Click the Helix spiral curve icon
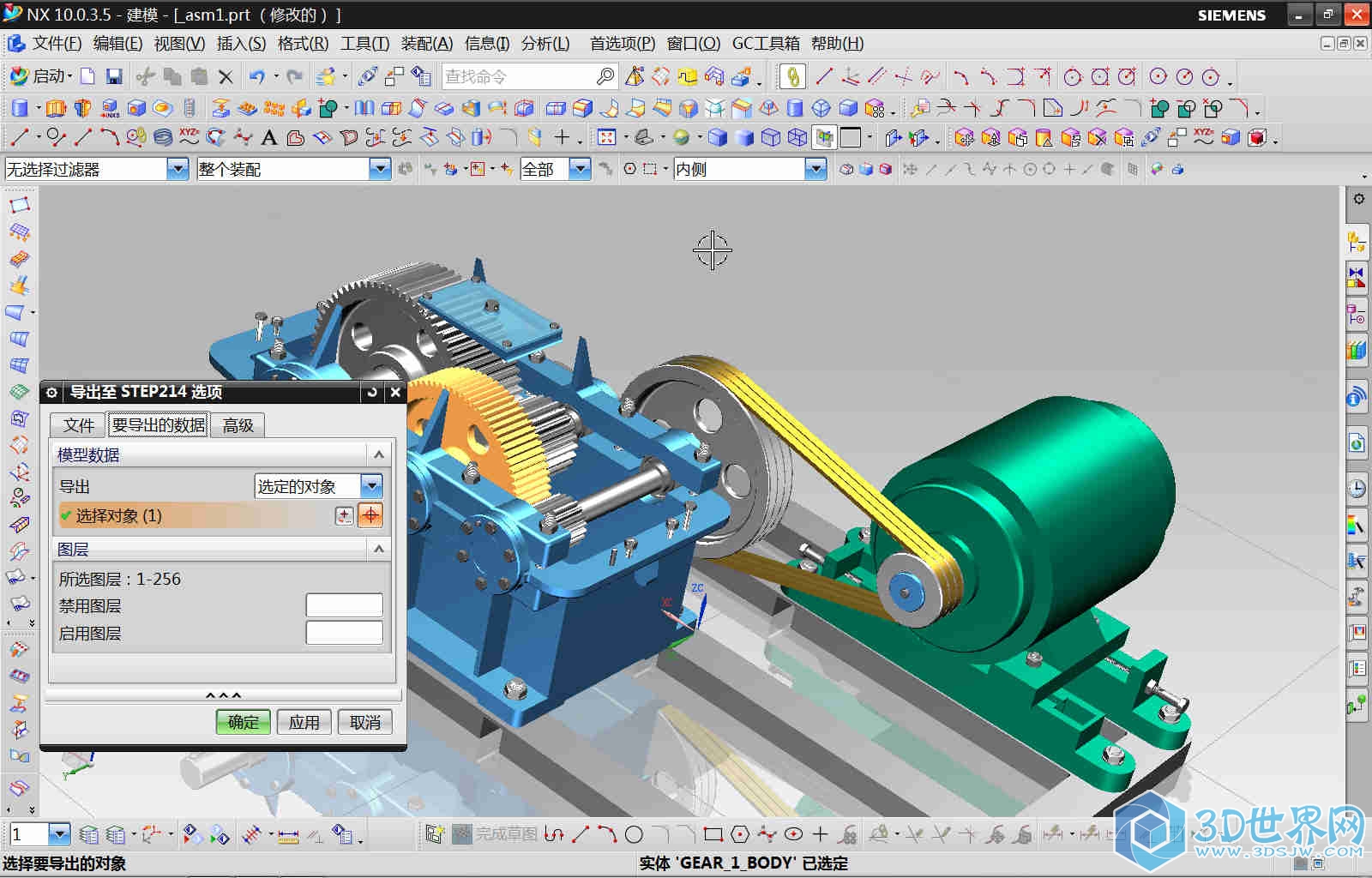 pyautogui.click(x=162, y=137)
